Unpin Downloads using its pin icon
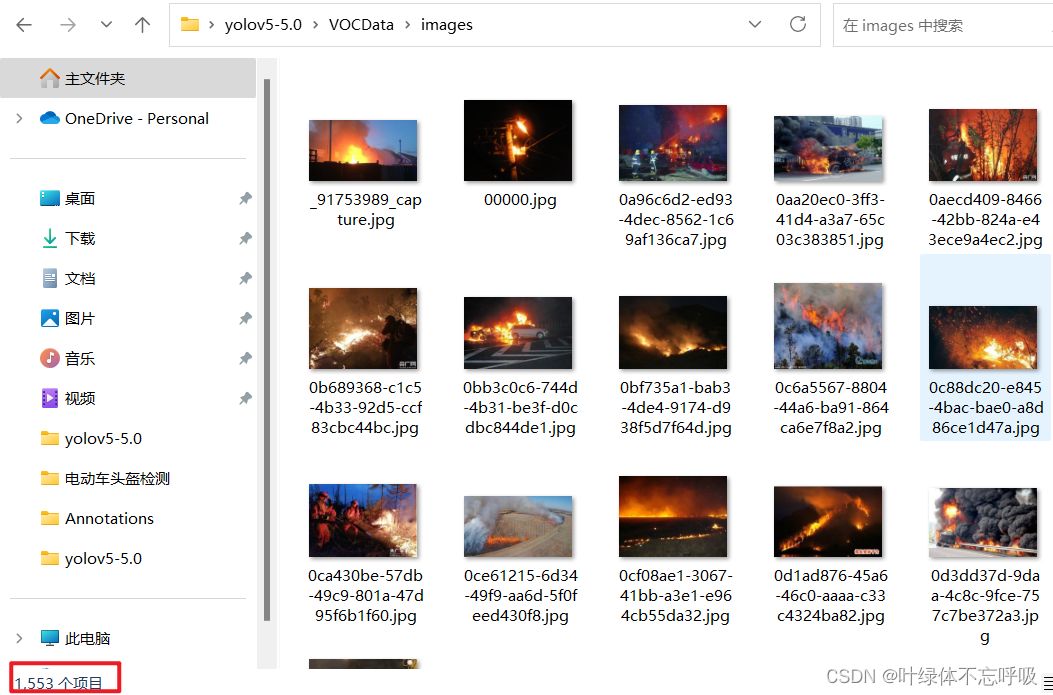1053x695 pixels. tap(245, 238)
